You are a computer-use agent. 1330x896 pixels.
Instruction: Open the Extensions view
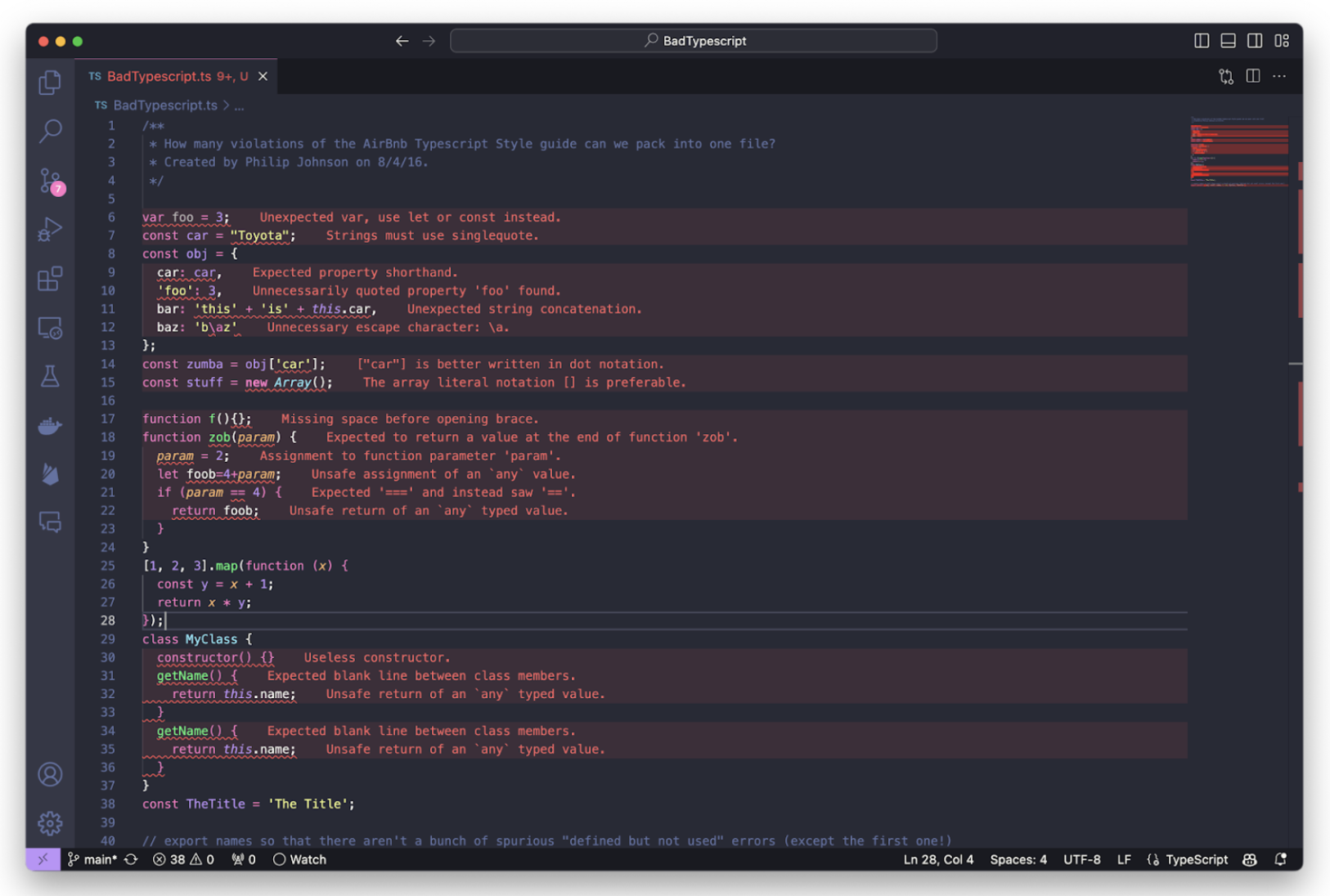tap(50, 279)
